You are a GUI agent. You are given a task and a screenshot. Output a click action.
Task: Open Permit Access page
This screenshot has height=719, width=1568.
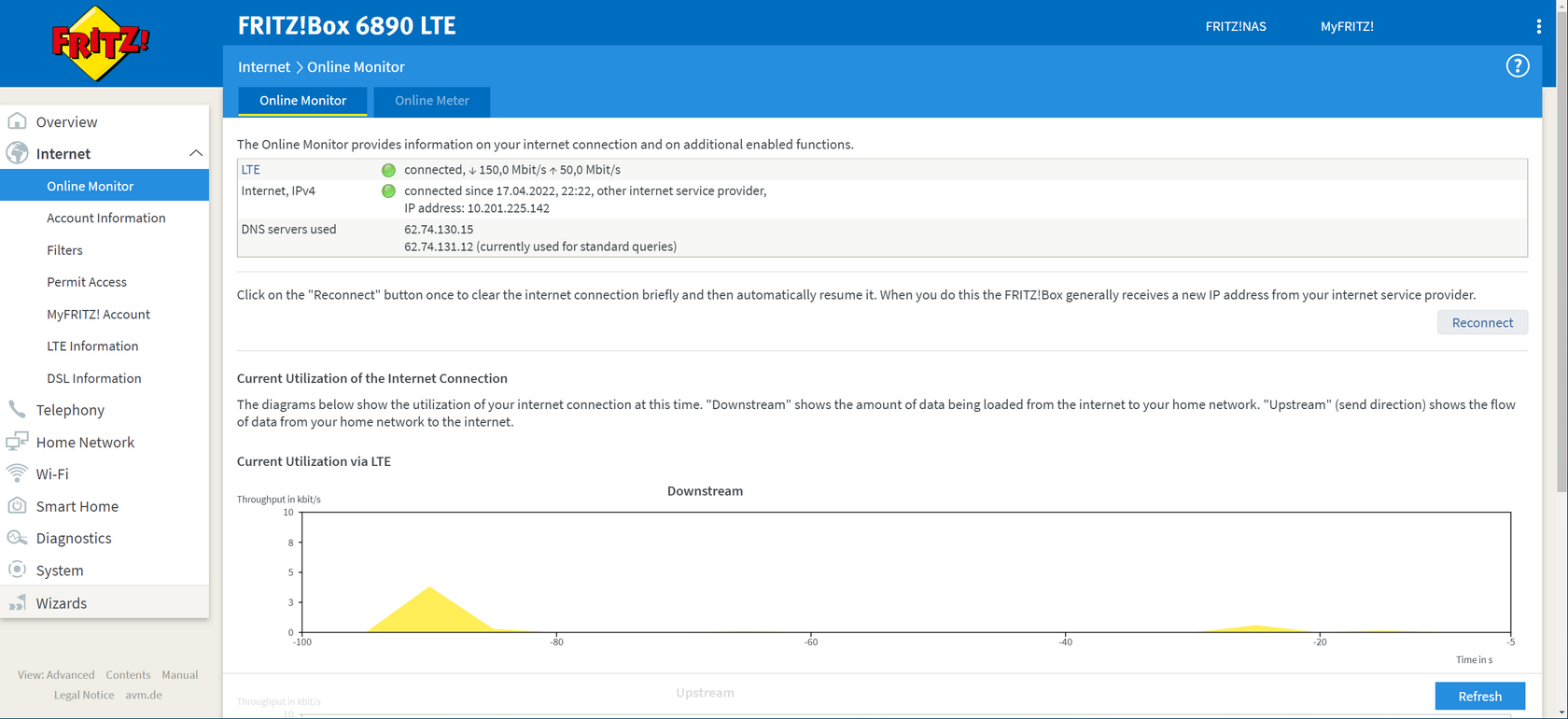pos(87,282)
